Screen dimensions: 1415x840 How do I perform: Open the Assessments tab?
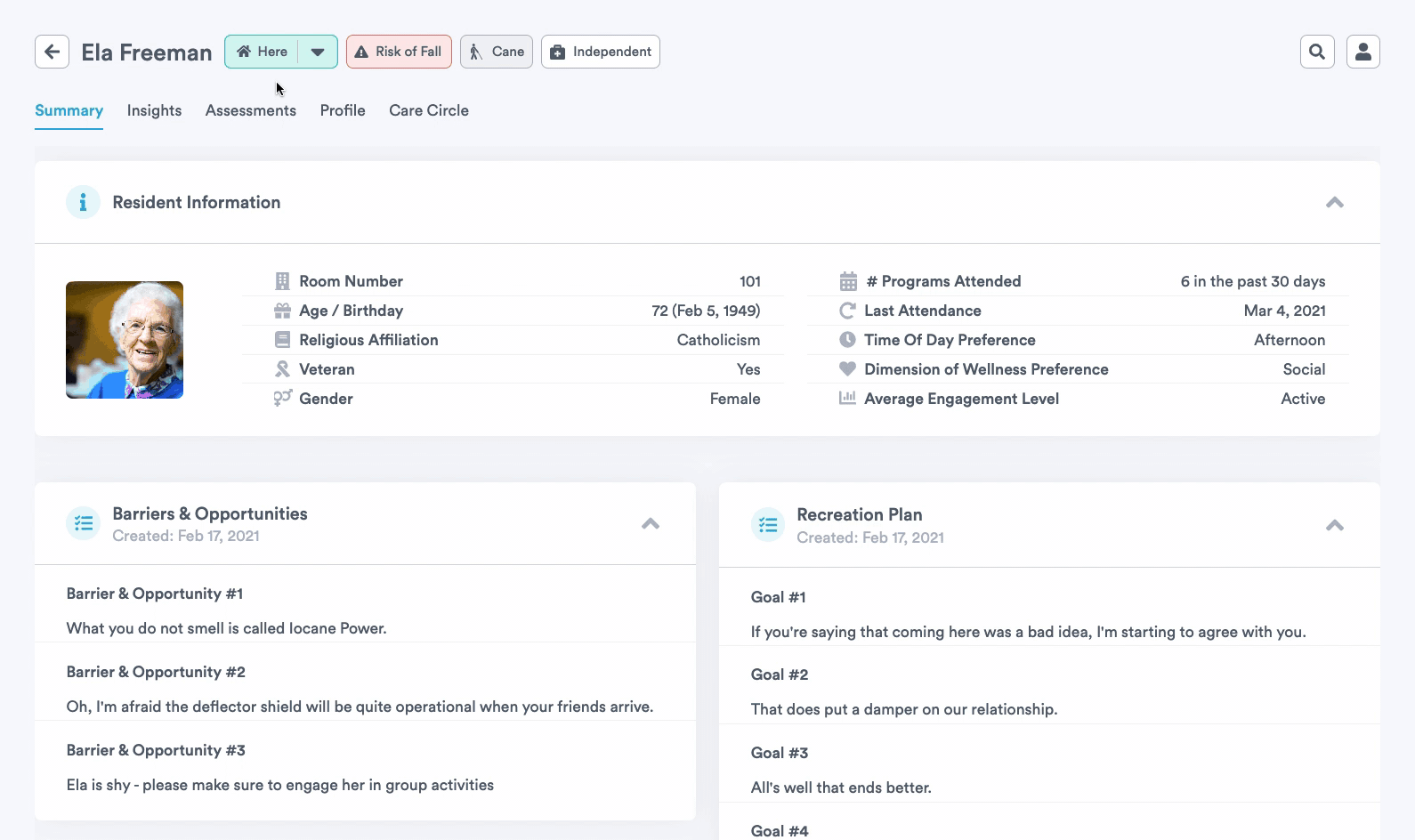coord(251,110)
